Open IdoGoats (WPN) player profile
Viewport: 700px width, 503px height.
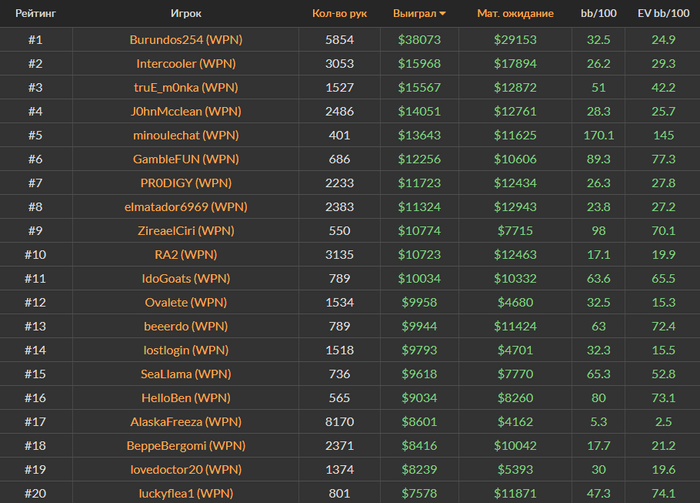click(186, 278)
